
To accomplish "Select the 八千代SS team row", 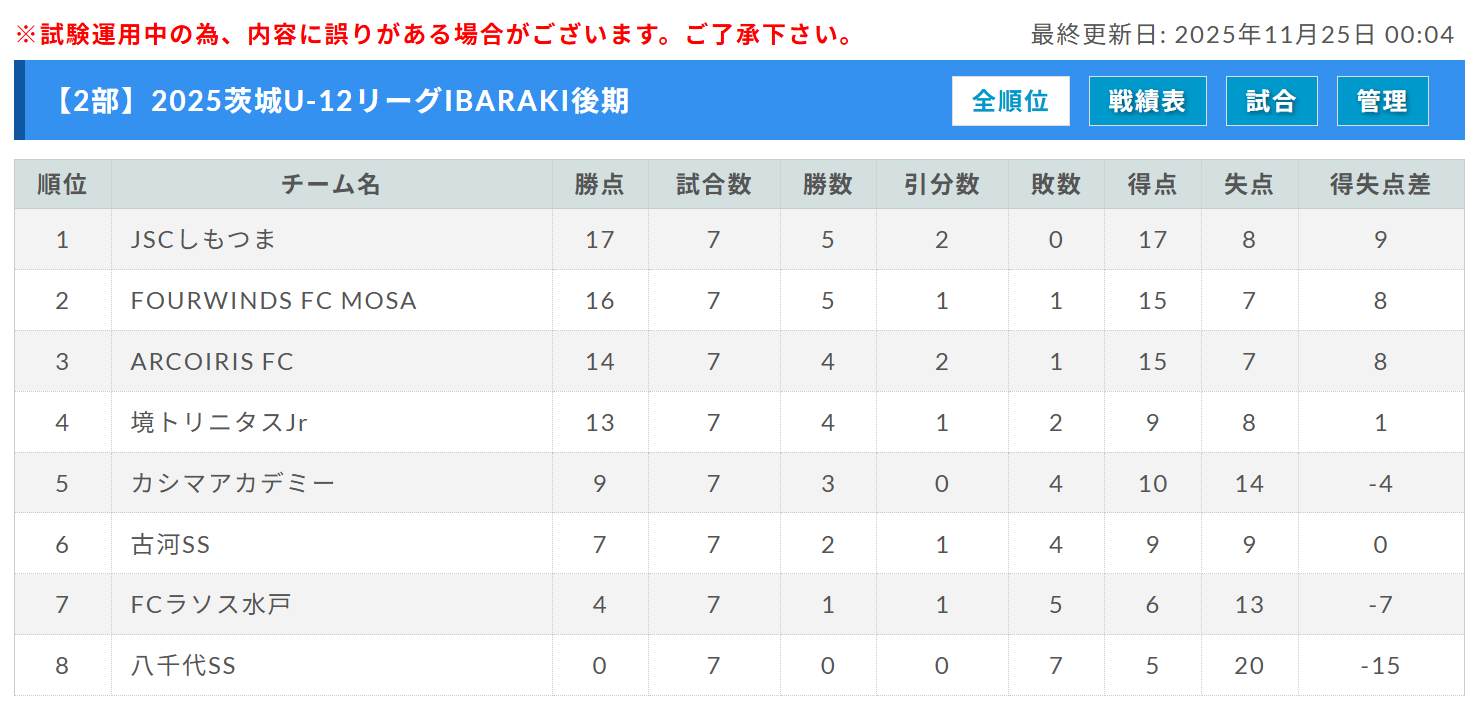I will (183, 666).
